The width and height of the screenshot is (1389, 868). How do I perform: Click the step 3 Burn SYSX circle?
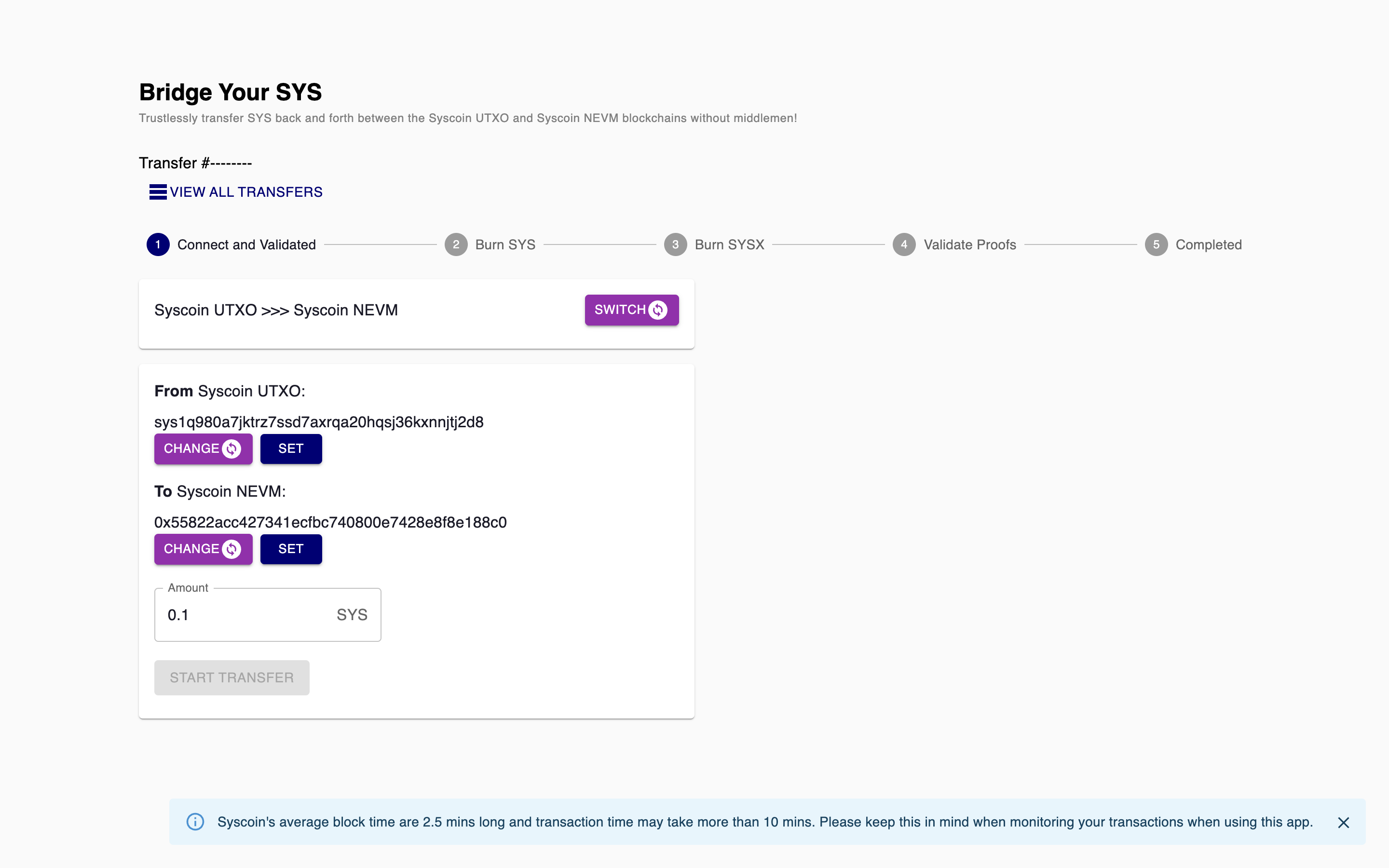point(675,244)
